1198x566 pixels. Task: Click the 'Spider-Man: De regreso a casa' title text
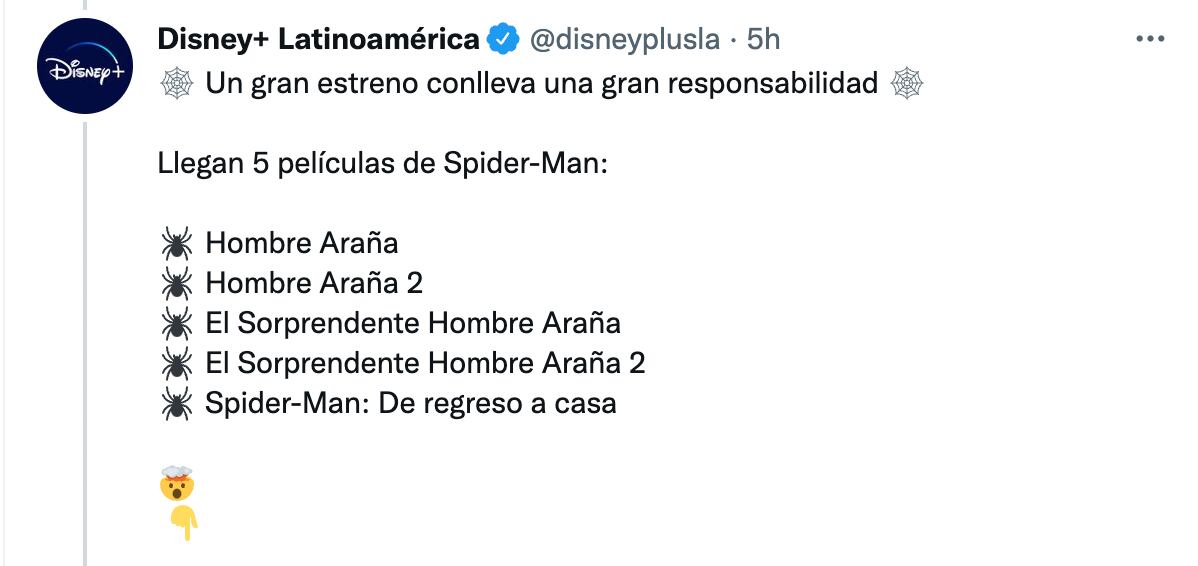(411, 404)
